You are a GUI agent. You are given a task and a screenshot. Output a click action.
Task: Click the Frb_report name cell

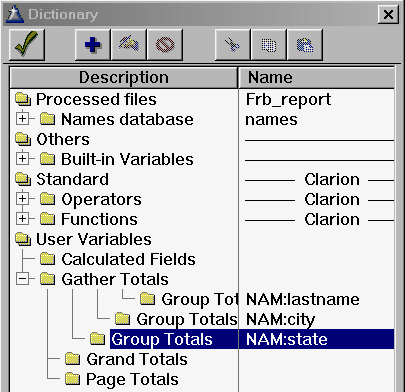(288, 99)
